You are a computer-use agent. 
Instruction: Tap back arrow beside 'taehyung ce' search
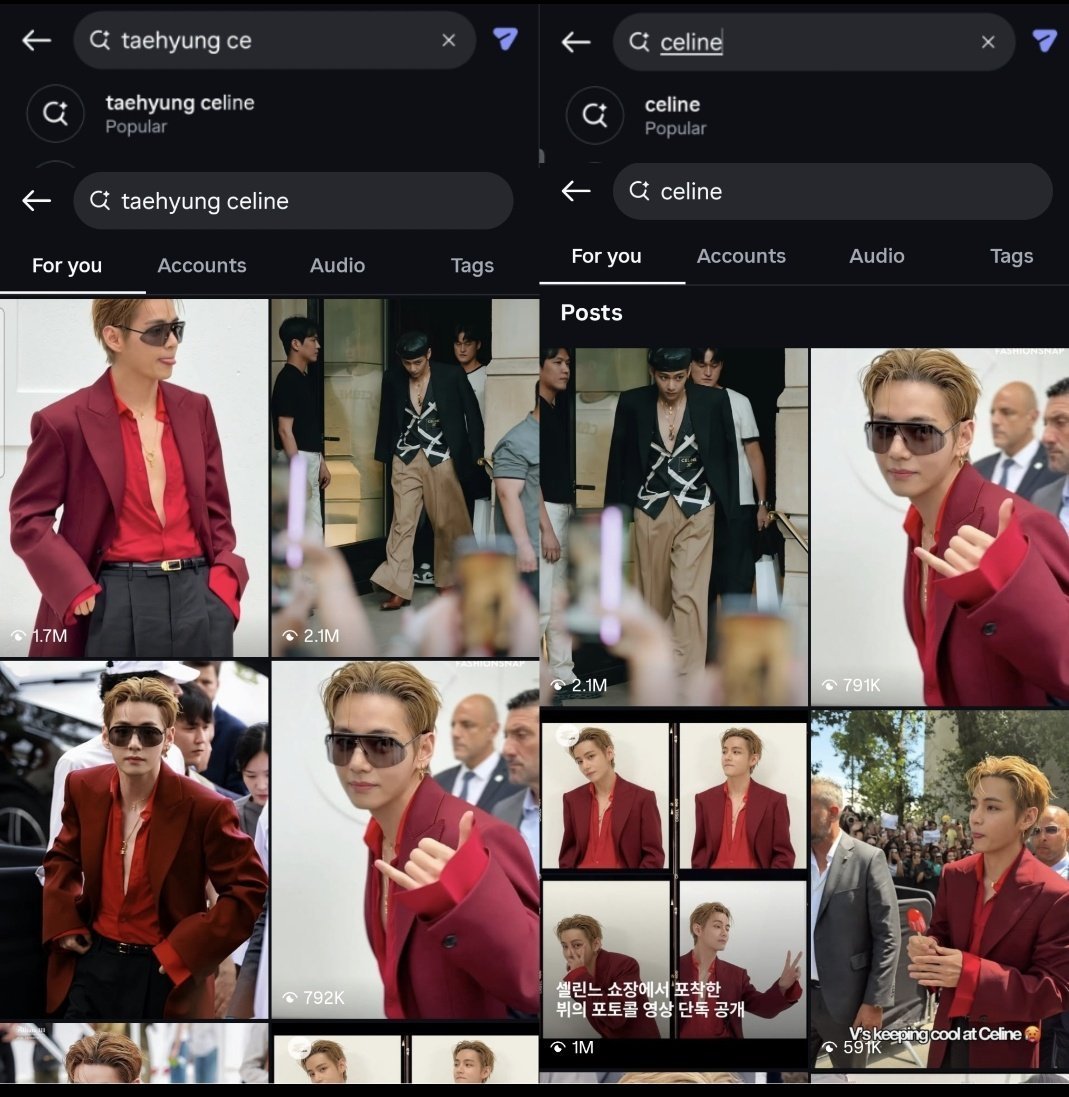(36, 41)
